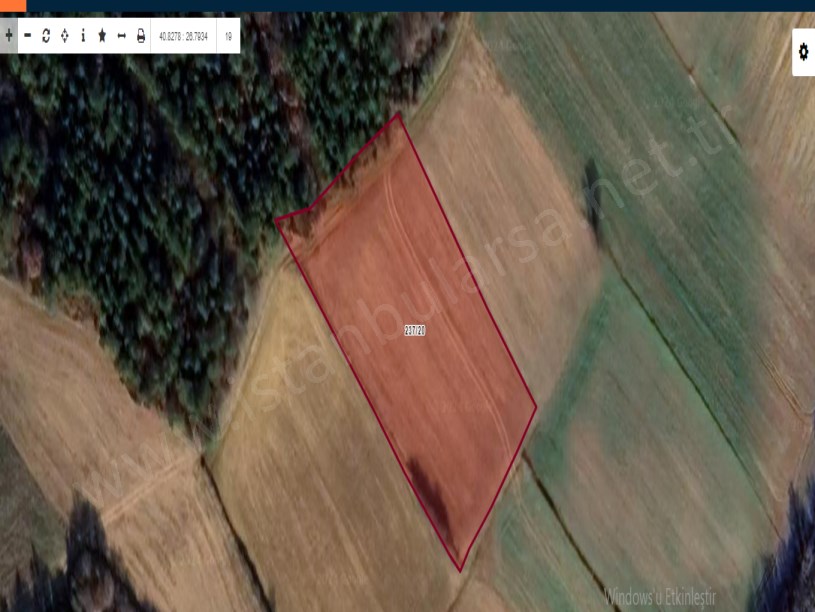The width and height of the screenshot is (815, 612).
Task: Zoom out with the minus button
Action: pos(27,36)
